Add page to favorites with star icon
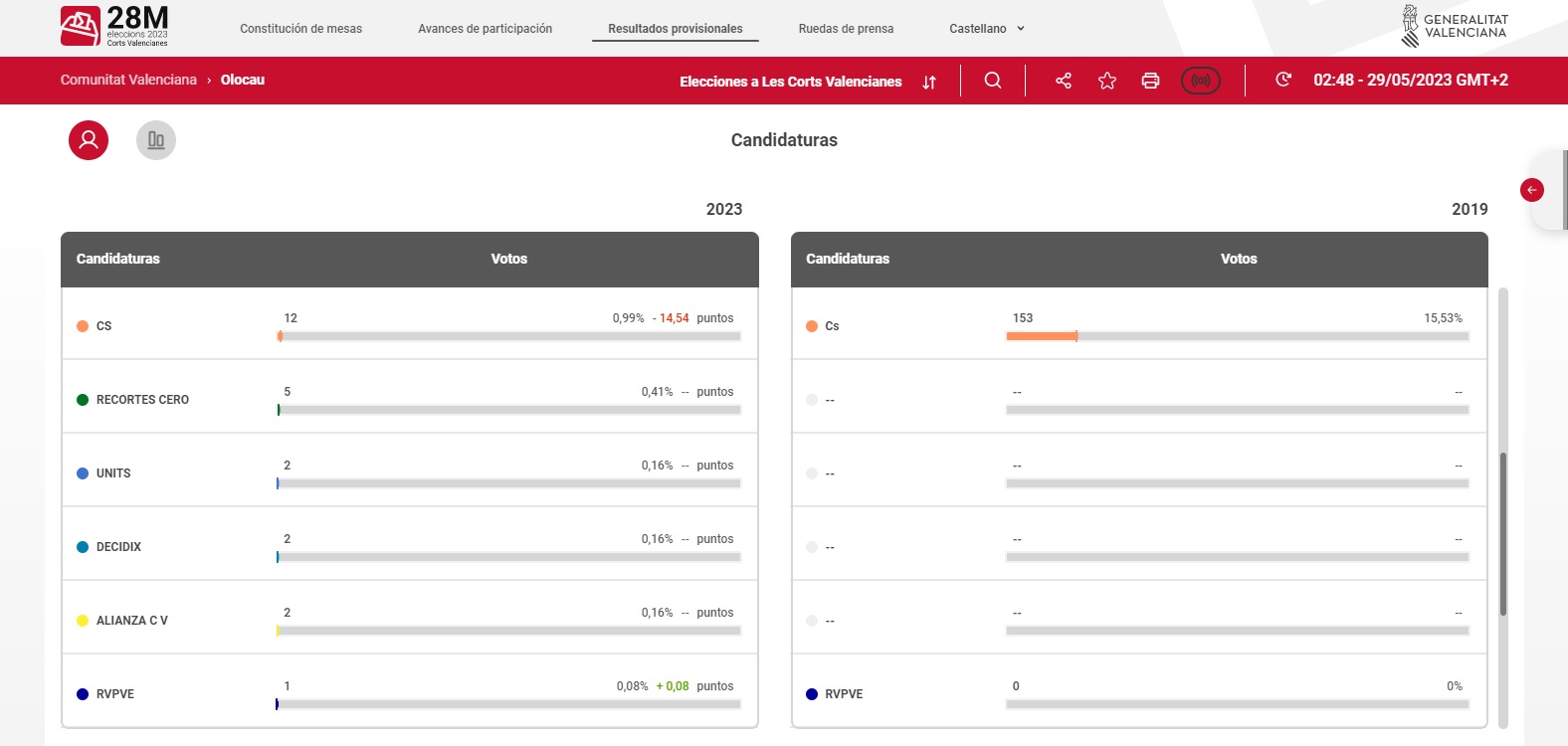Screen dimensions: 1568x746 1107,81
